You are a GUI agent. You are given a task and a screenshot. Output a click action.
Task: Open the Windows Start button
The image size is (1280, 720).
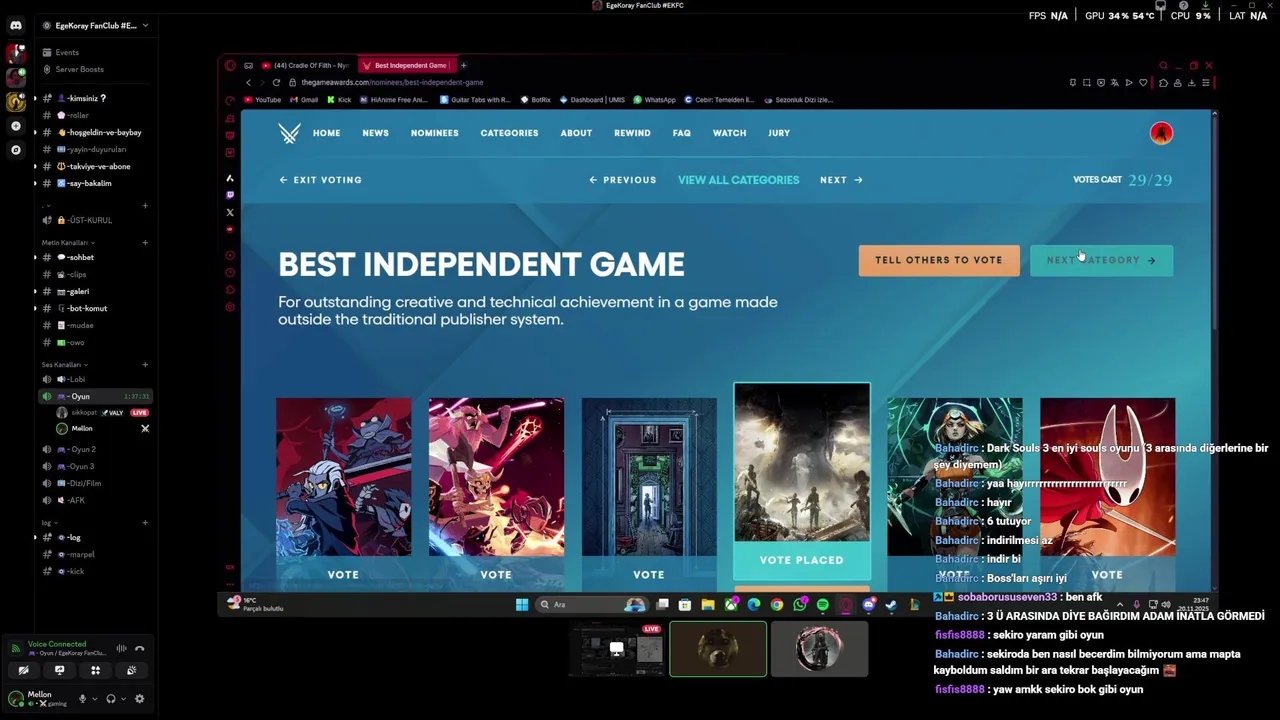[x=521, y=604]
